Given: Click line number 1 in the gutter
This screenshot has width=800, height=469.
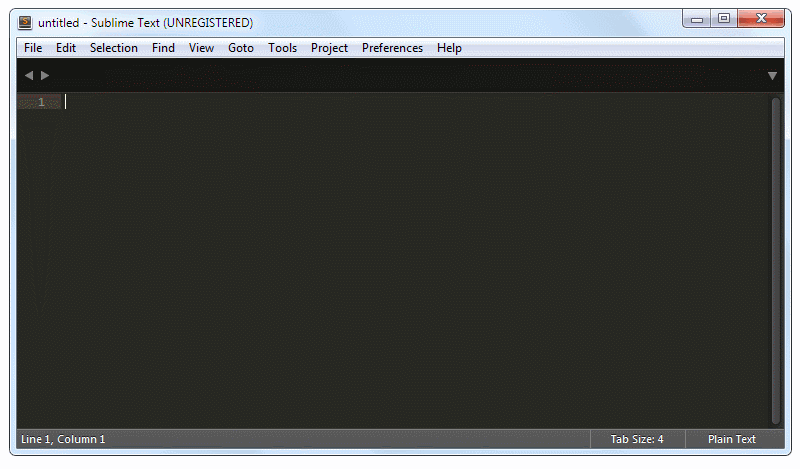Looking at the screenshot, I should (41, 102).
